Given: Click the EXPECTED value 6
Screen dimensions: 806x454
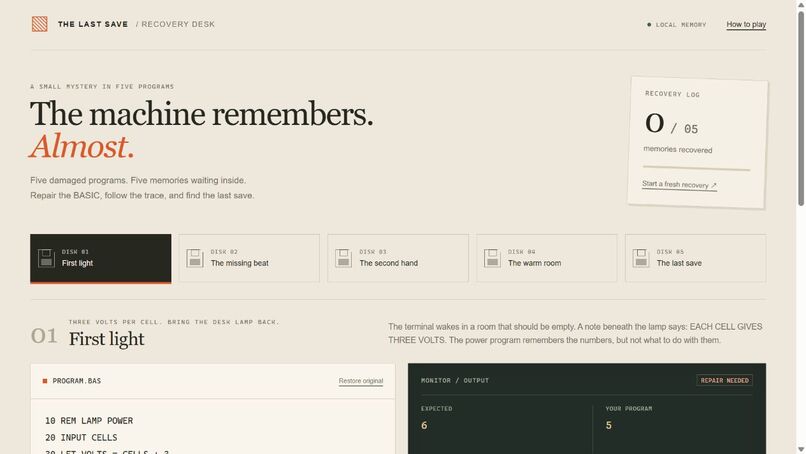Looking at the screenshot, I should 424,425.
